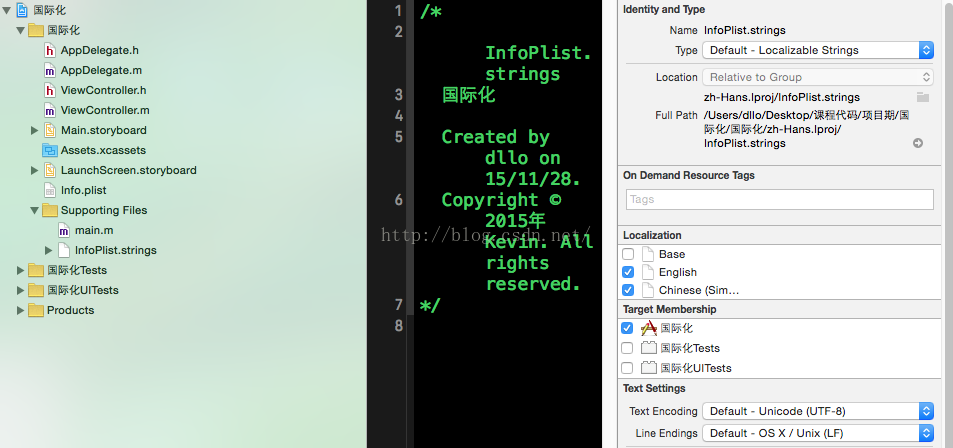Select the Assets.xcassets file name
Viewport: 953px width, 448px height.
coord(103,150)
